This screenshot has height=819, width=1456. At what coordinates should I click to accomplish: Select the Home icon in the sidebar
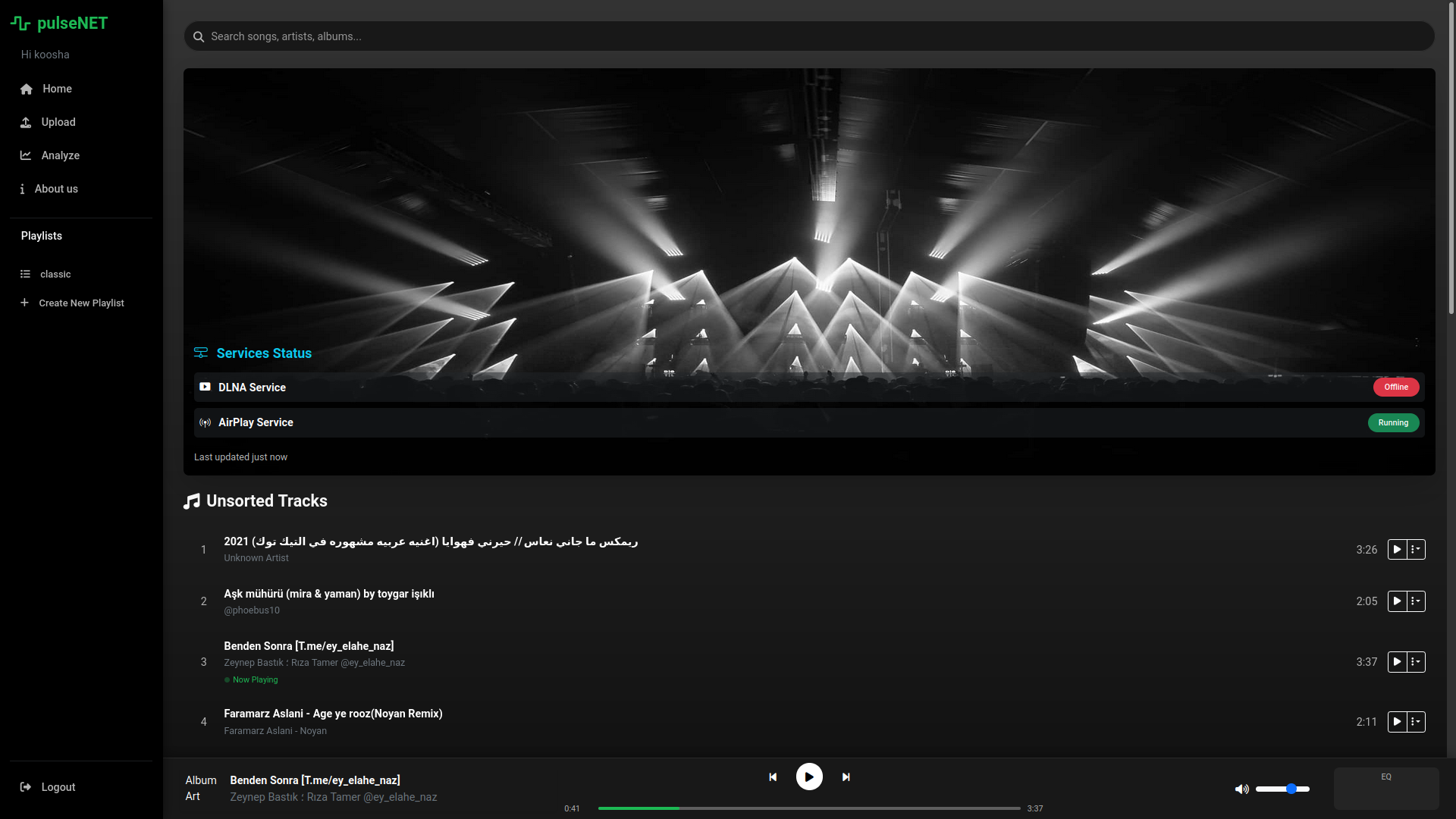27,89
